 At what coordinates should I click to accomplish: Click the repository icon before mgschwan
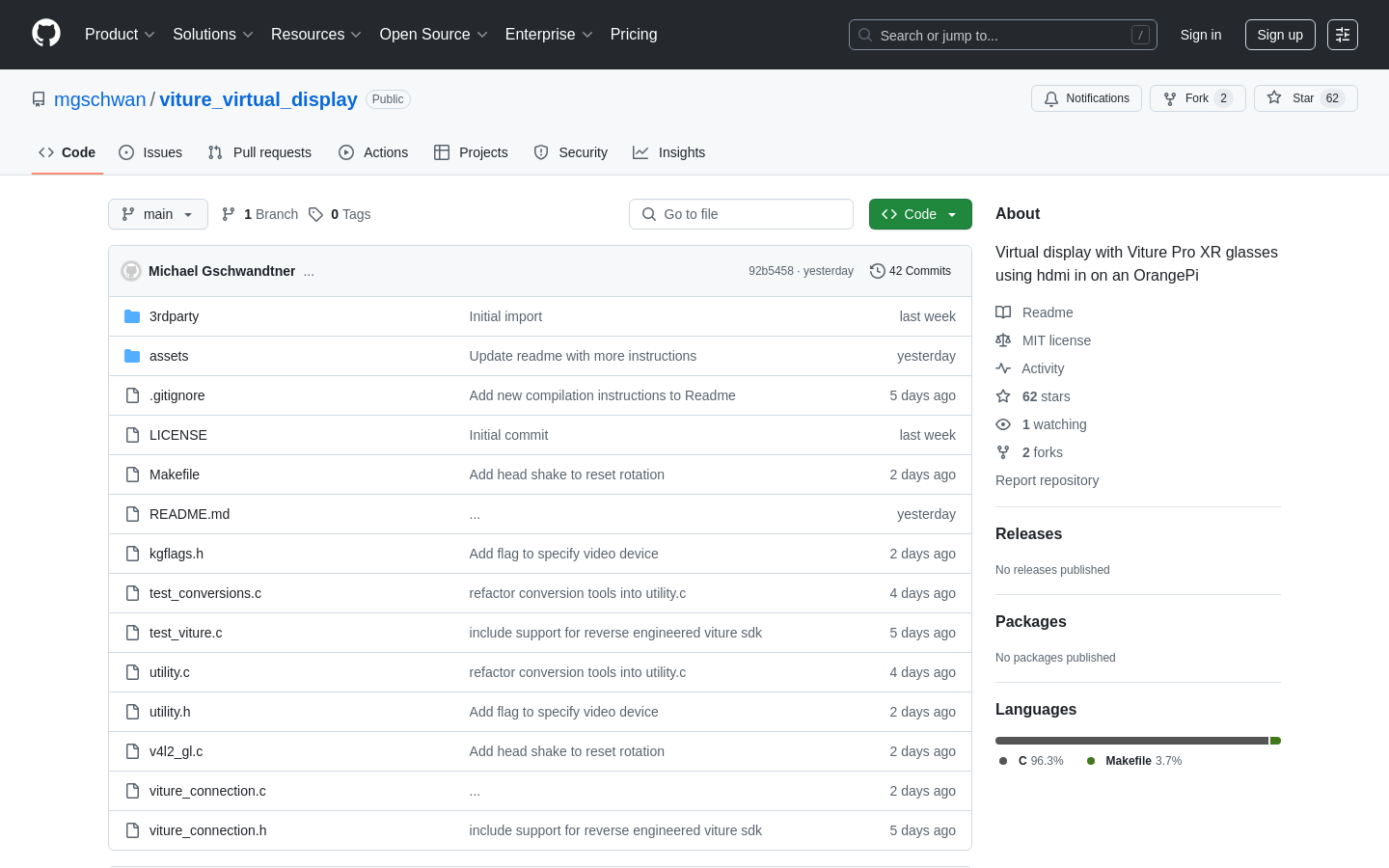(x=39, y=99)
